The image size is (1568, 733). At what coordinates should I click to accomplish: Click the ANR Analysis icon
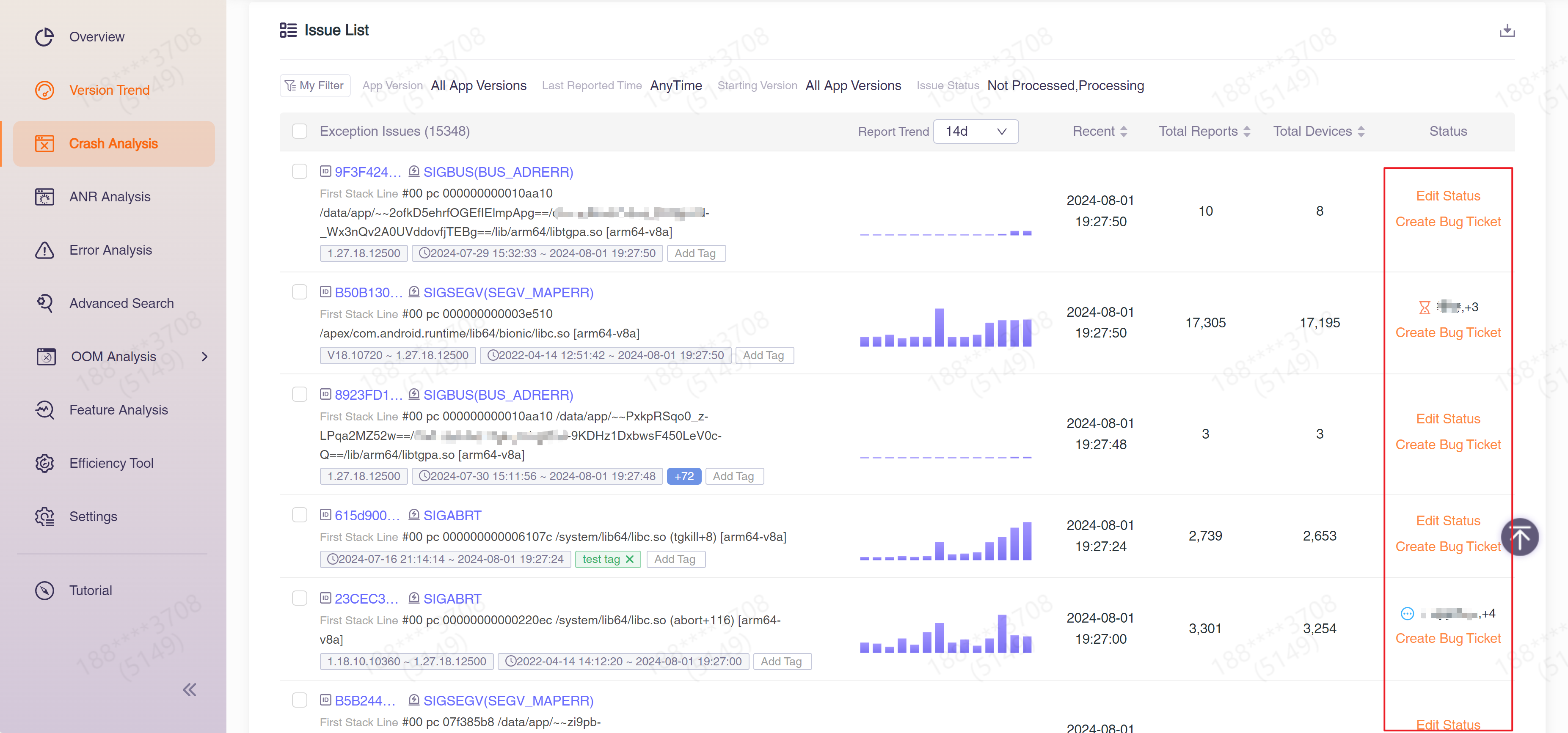44,197
